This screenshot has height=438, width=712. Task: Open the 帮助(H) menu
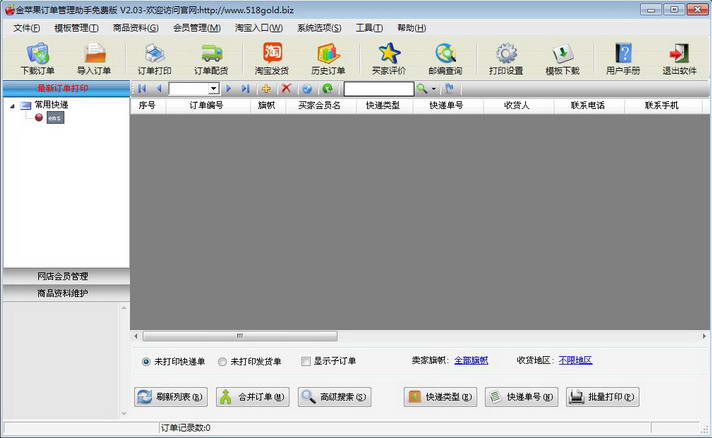[x=411, y=28]
